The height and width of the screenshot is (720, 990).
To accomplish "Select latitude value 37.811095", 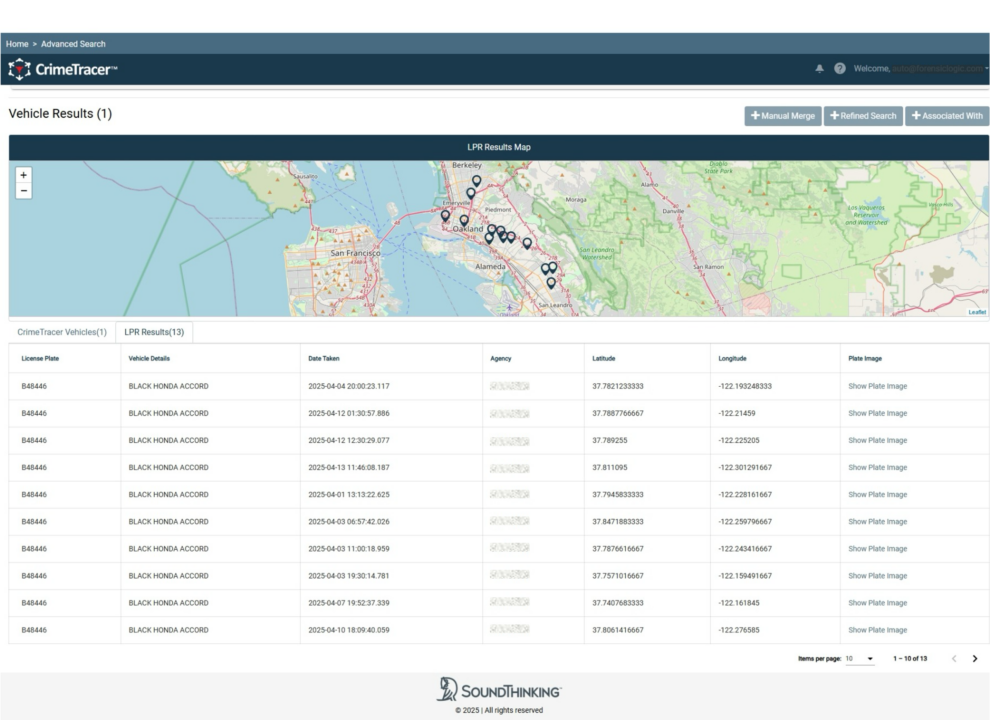I will (x=610, y=468).
